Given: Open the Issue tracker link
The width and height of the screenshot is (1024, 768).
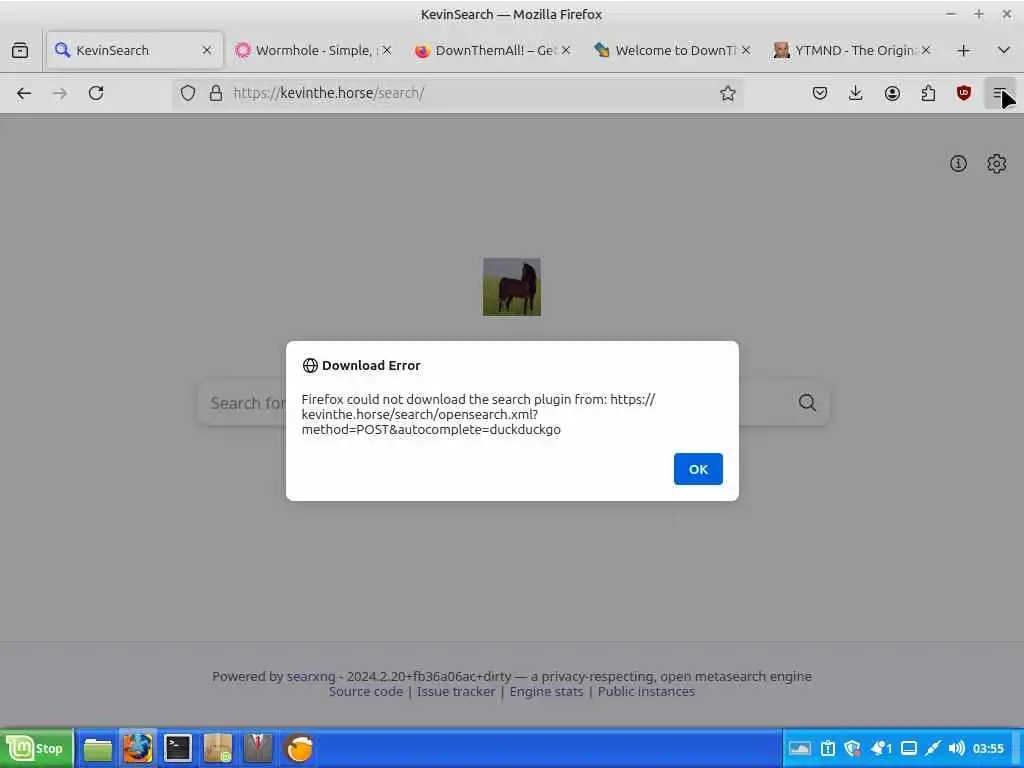Looking at the screenshot, I should (x=456, y=692).
